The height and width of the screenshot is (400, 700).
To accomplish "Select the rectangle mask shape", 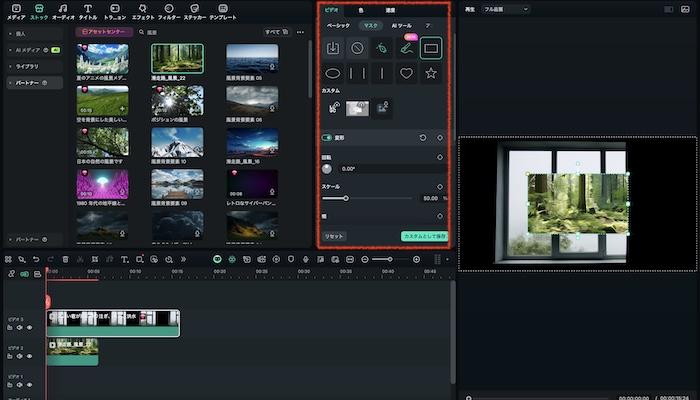I will (x=431, y=47).
